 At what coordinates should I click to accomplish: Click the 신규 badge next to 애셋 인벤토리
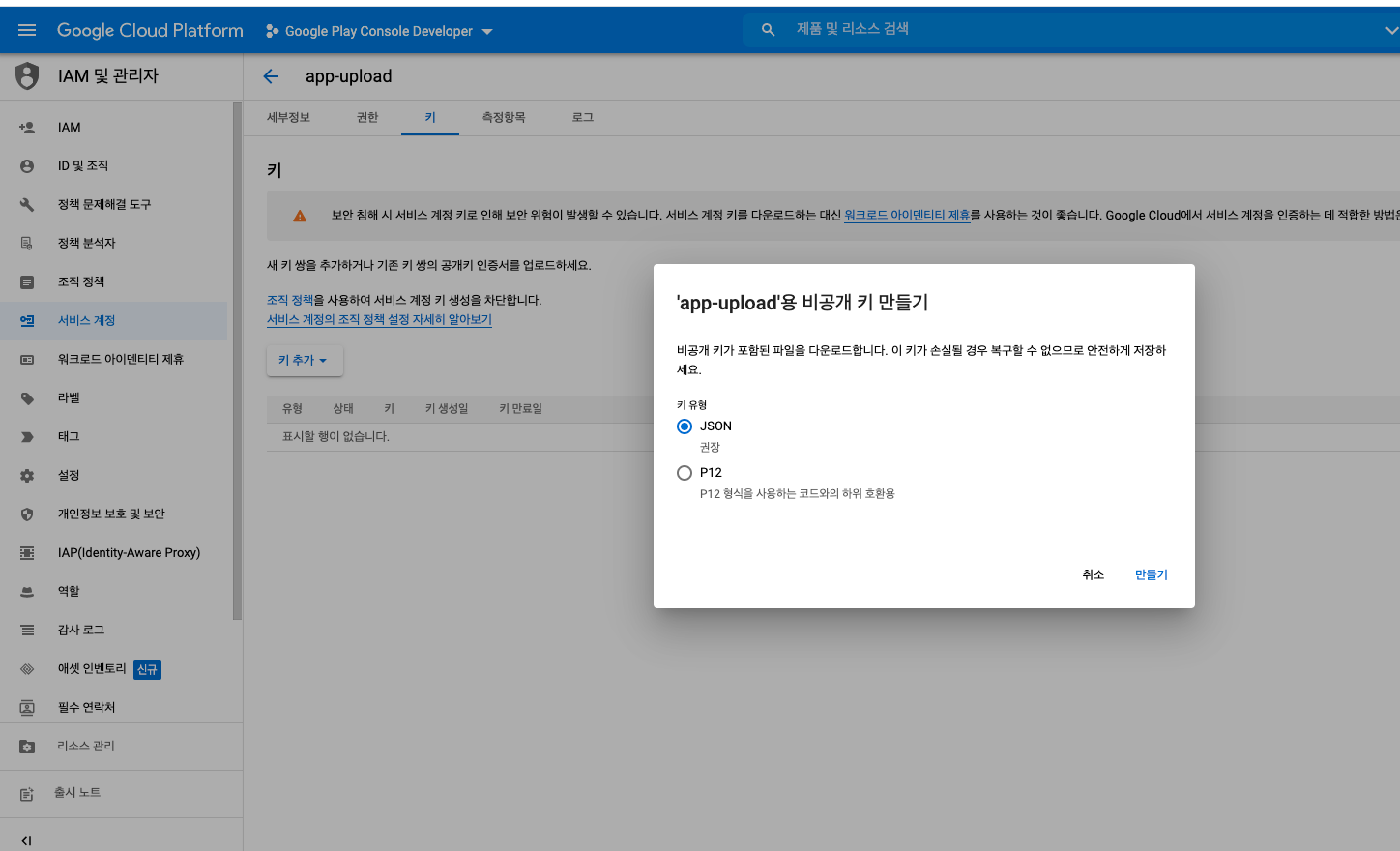coord(147,669)
